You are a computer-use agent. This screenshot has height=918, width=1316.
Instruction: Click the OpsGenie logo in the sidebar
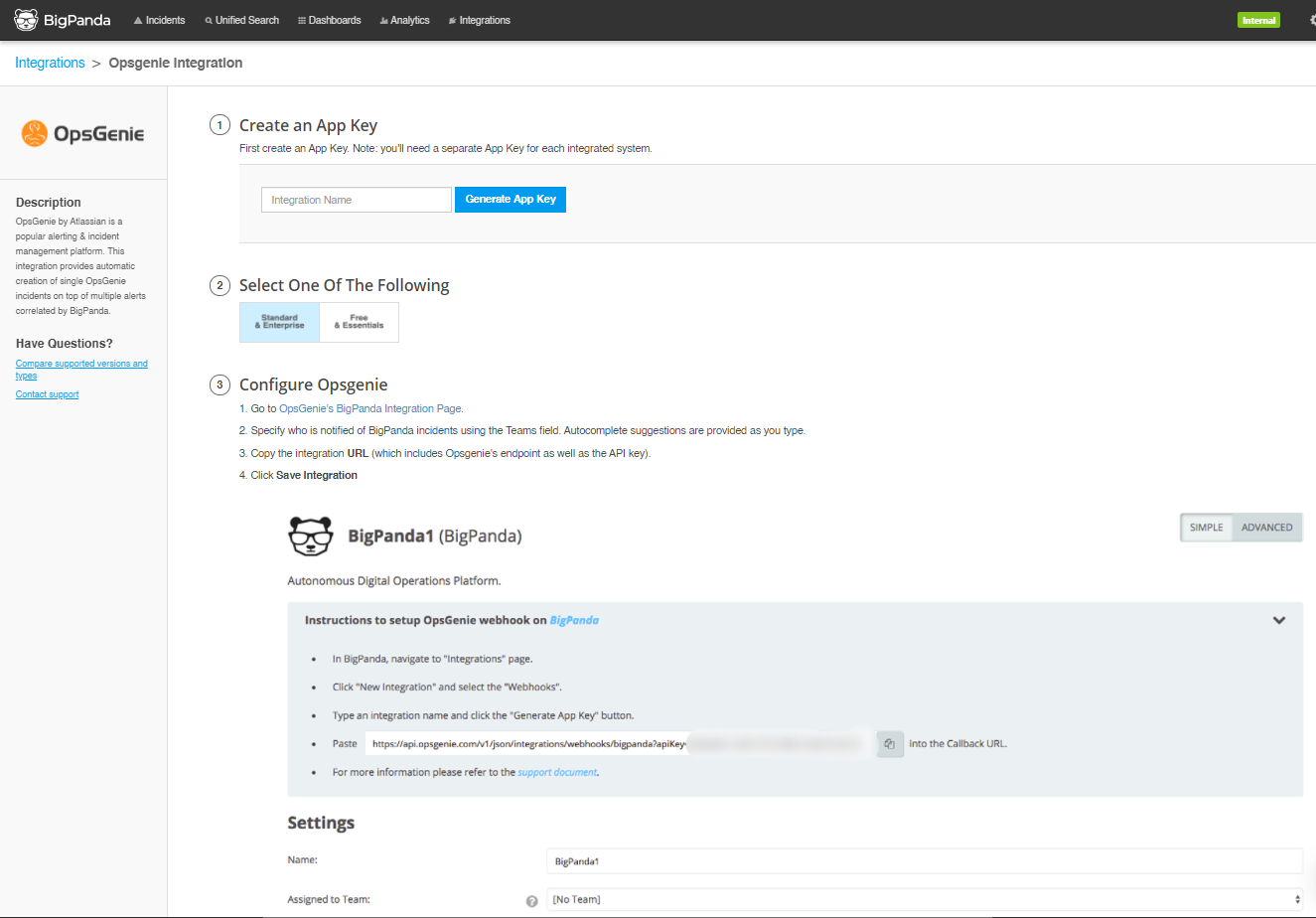[x=83, y=133]
